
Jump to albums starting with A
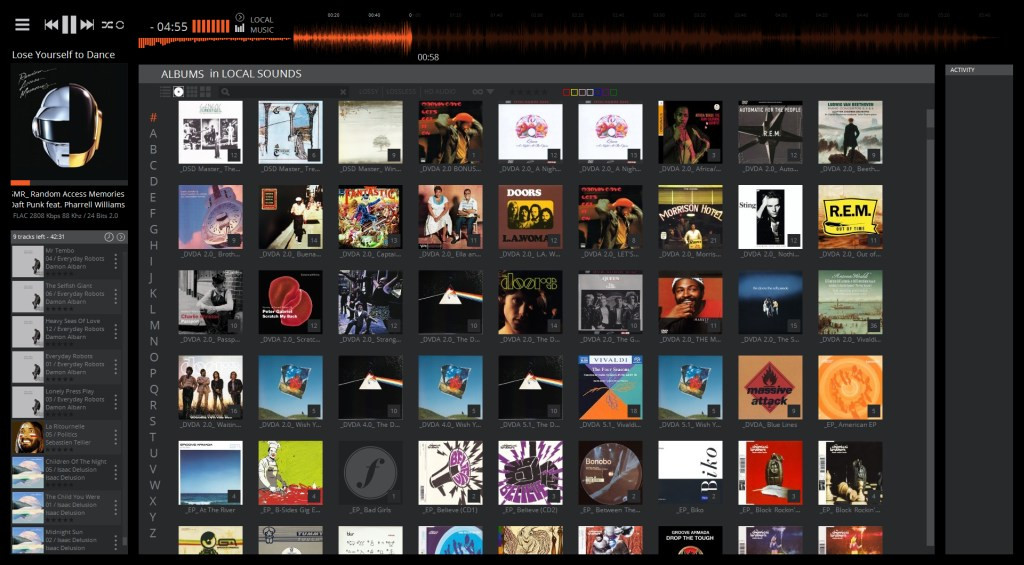(x=153, y=133)
